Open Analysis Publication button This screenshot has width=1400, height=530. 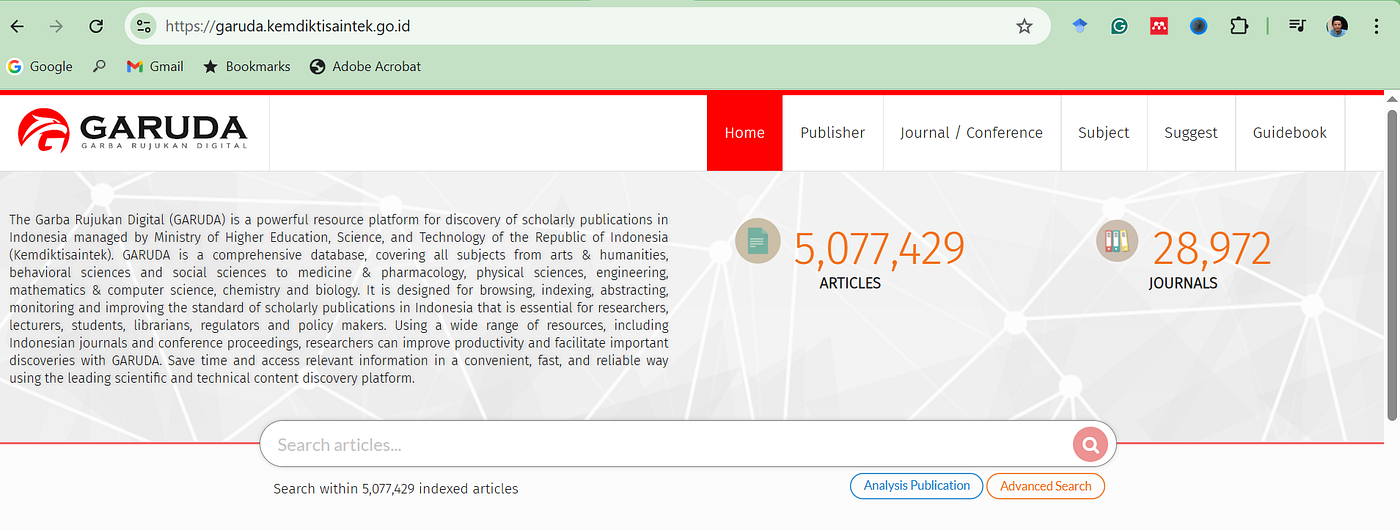point(916,486)
